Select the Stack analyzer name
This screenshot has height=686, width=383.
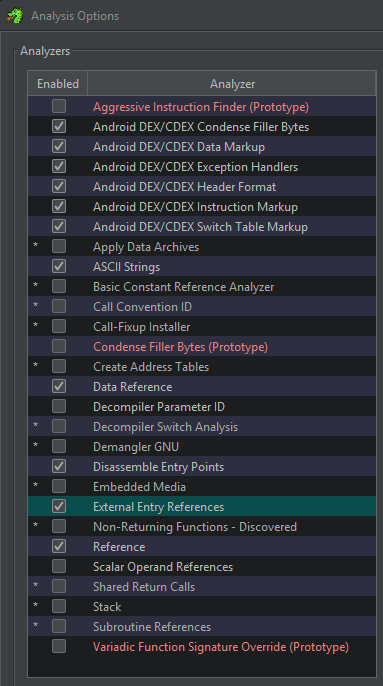[107, 607]
